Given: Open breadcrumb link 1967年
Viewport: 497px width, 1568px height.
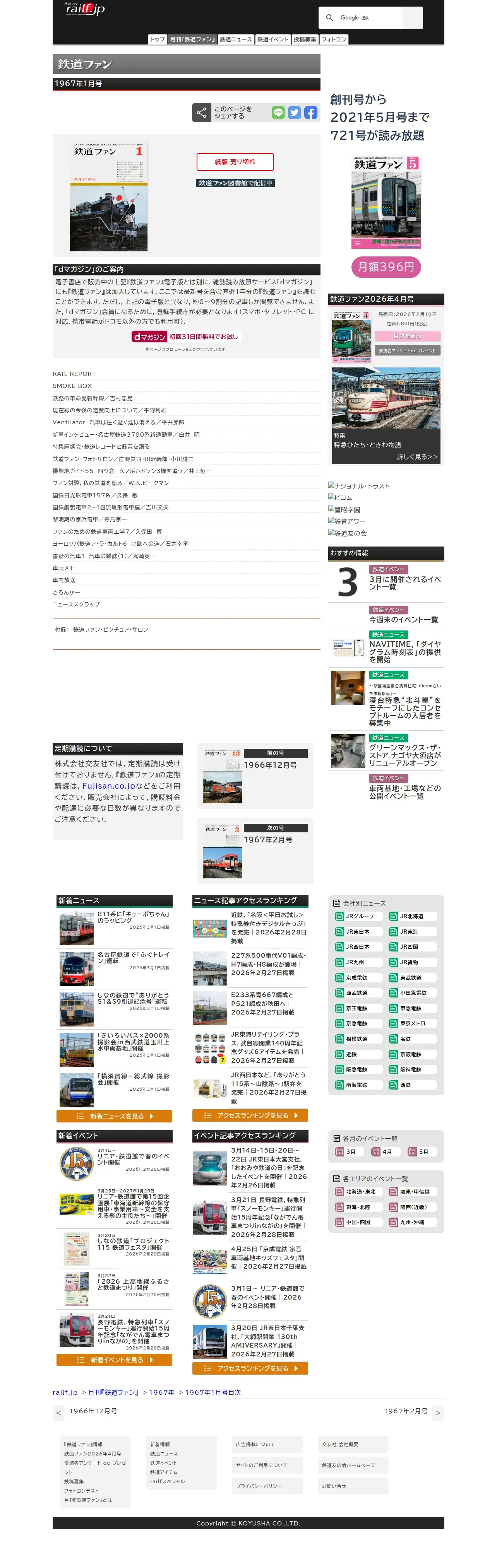Looking at the screenshot, I should point(162,1393).
